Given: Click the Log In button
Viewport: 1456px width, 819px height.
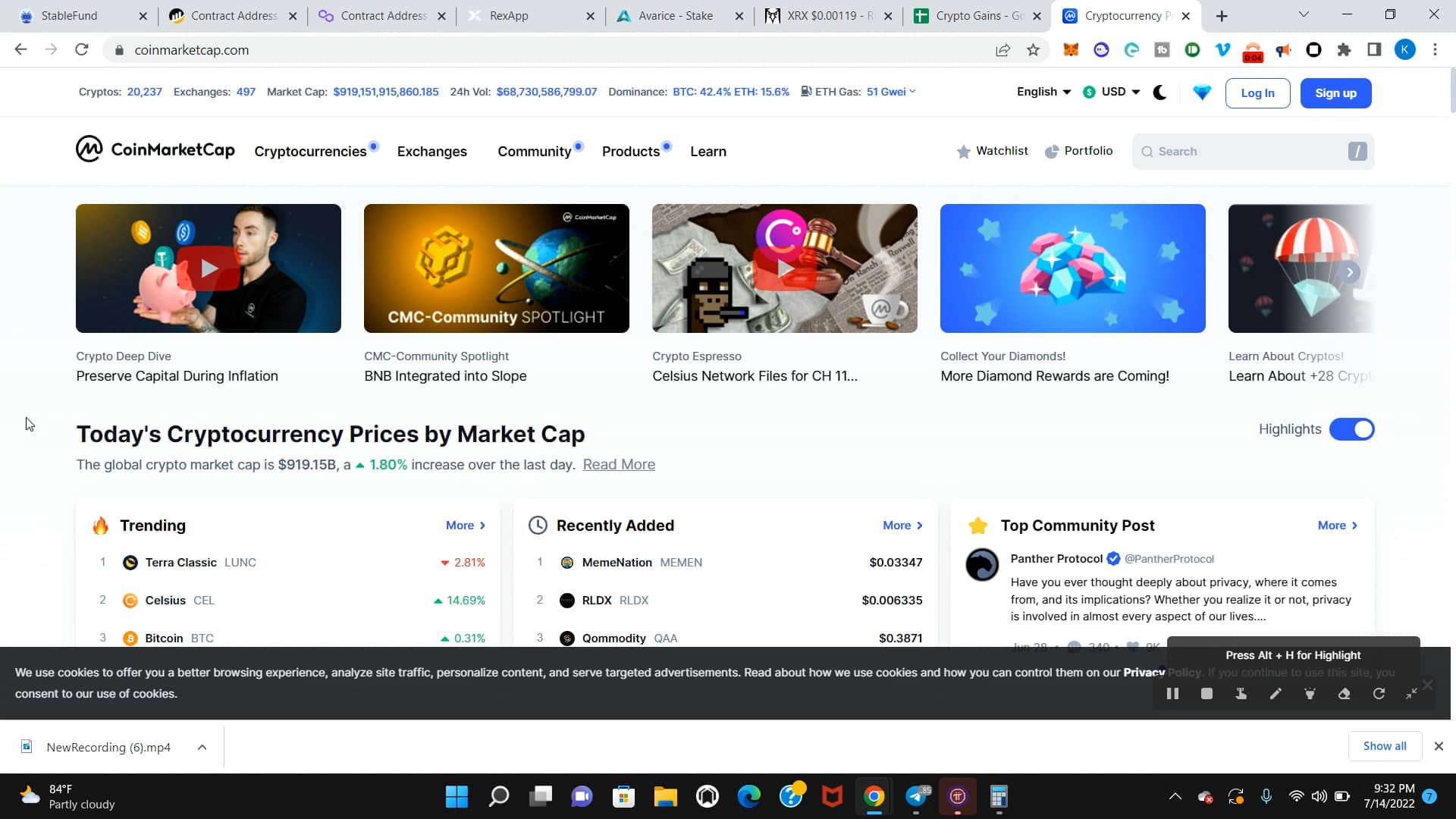Looking at the screenshot, I should (1257, 93).
